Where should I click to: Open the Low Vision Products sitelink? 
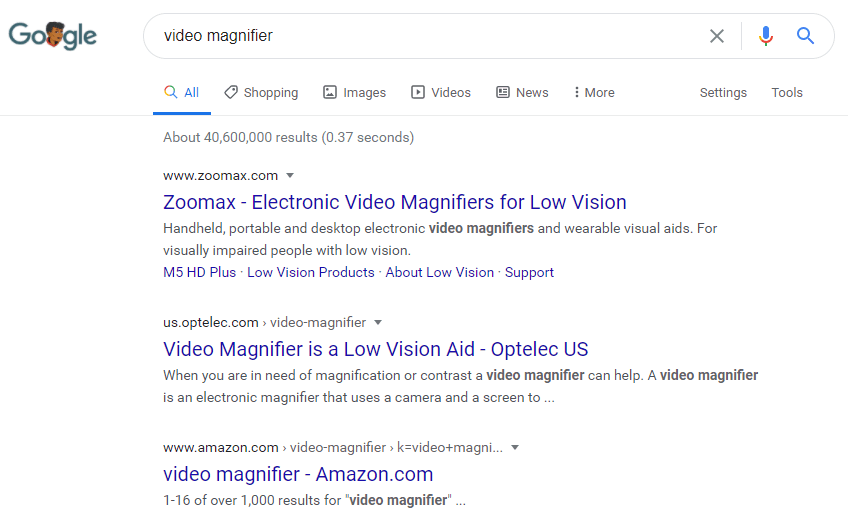click(x=310, y=272)
